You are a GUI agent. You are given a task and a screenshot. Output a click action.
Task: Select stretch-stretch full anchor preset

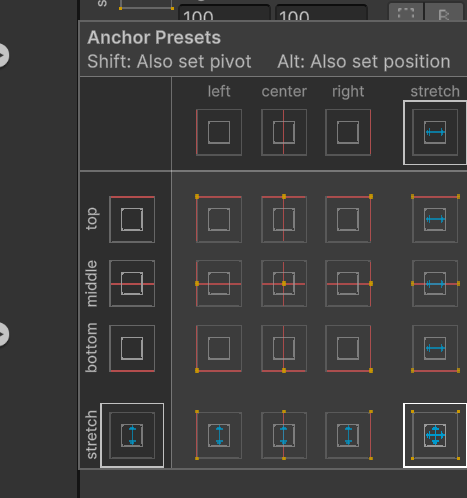(435, 435)
